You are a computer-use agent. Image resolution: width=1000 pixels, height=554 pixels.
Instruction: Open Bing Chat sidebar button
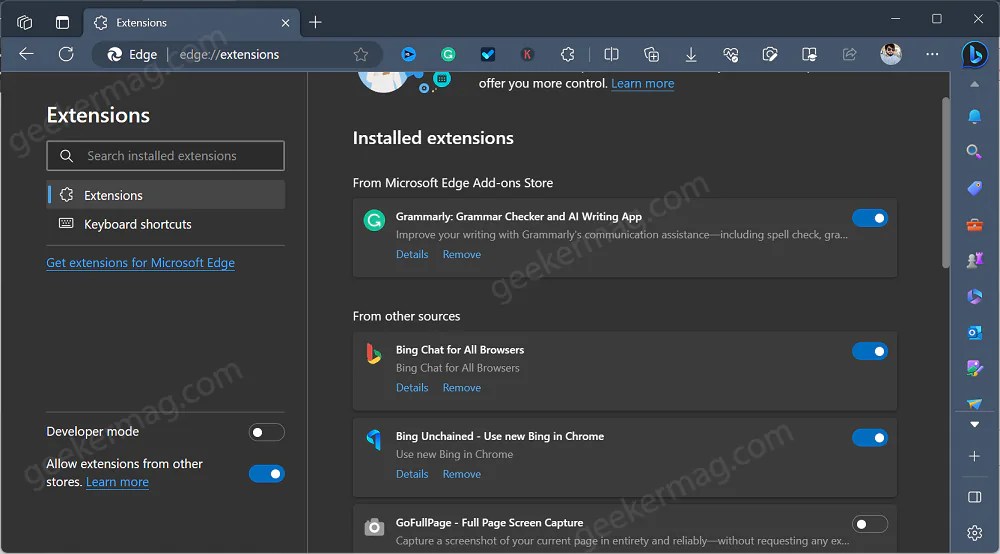pos(974,55)
